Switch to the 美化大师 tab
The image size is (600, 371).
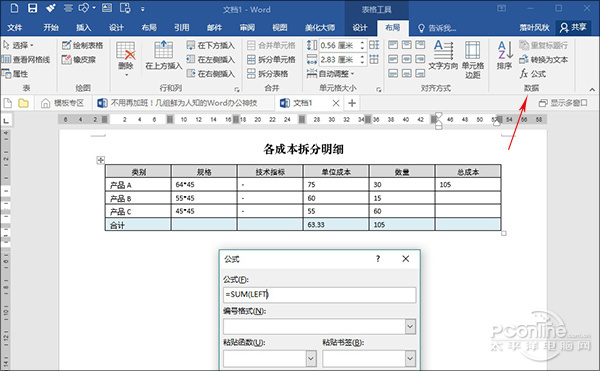pos(320,27)
